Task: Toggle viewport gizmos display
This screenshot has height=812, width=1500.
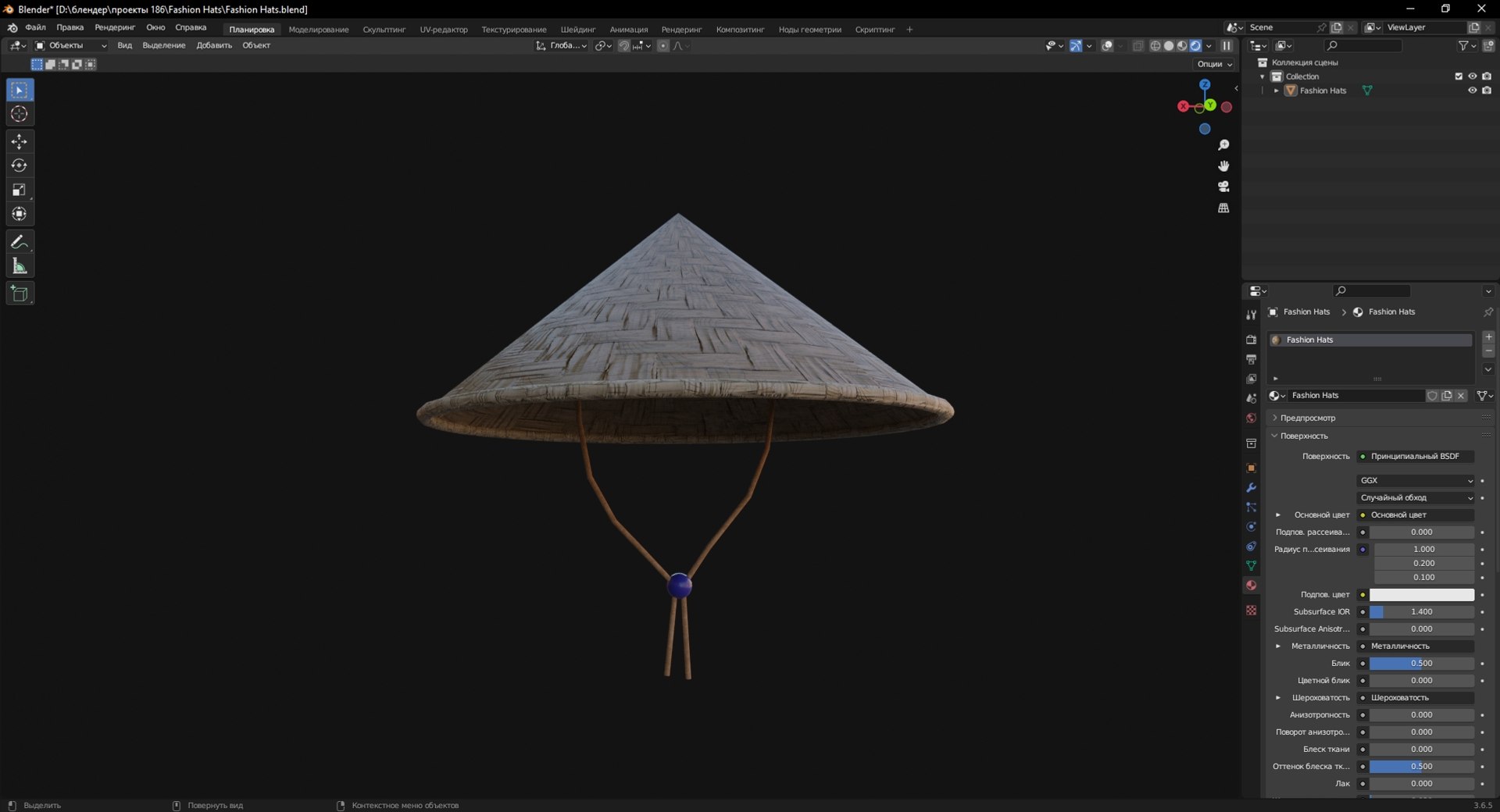Action: tap(1076, 46)
